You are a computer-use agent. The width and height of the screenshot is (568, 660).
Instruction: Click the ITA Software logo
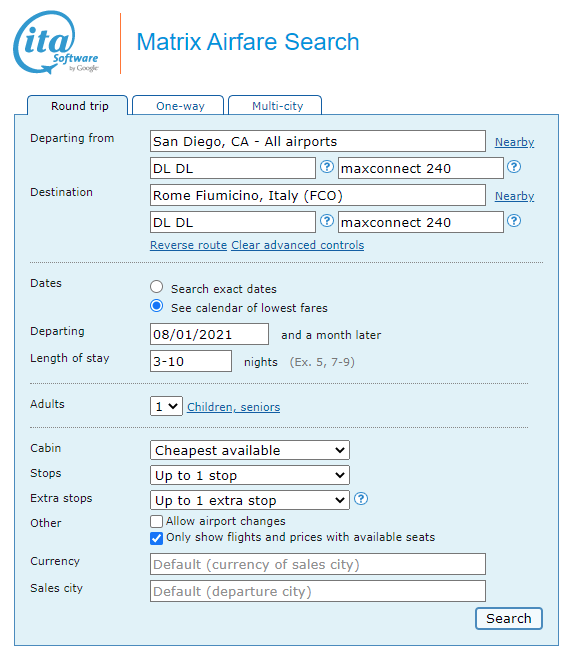(56, 42)
